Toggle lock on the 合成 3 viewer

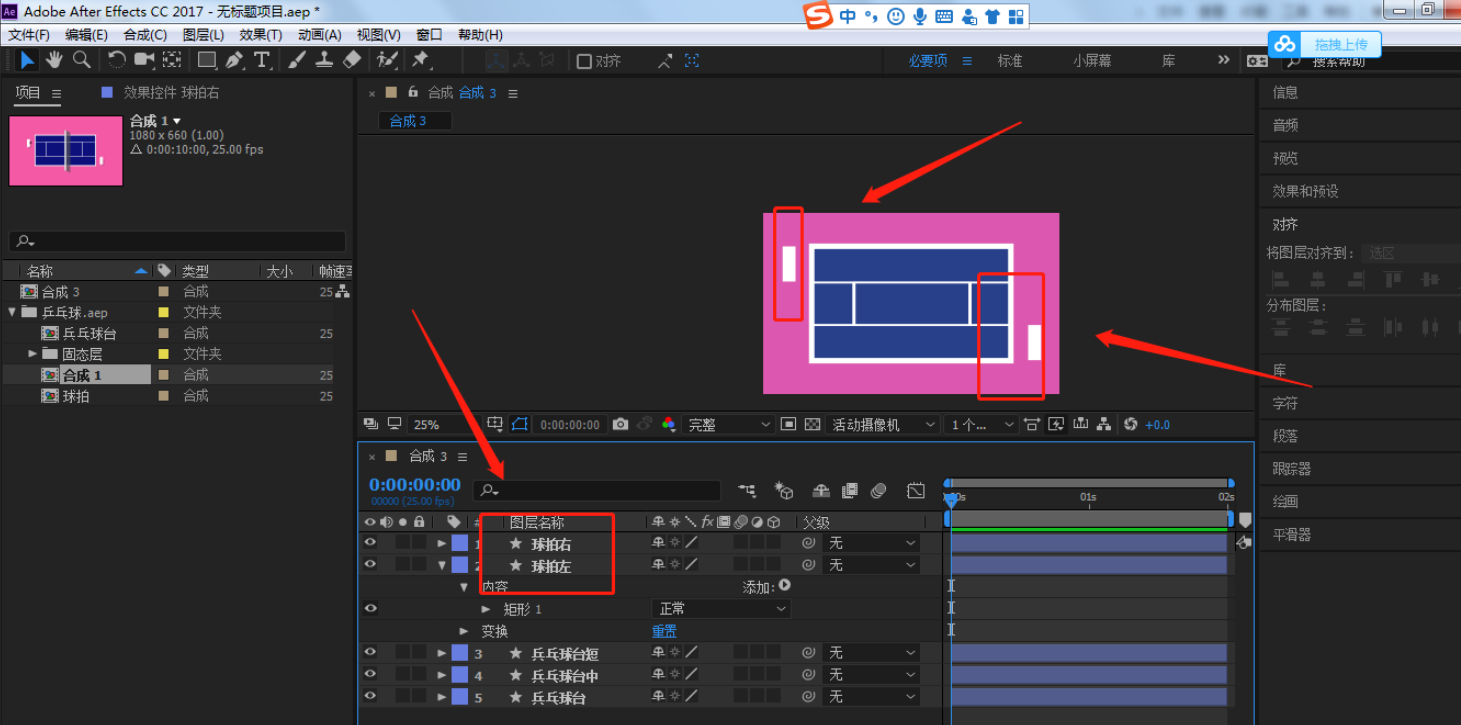point(412,92)
